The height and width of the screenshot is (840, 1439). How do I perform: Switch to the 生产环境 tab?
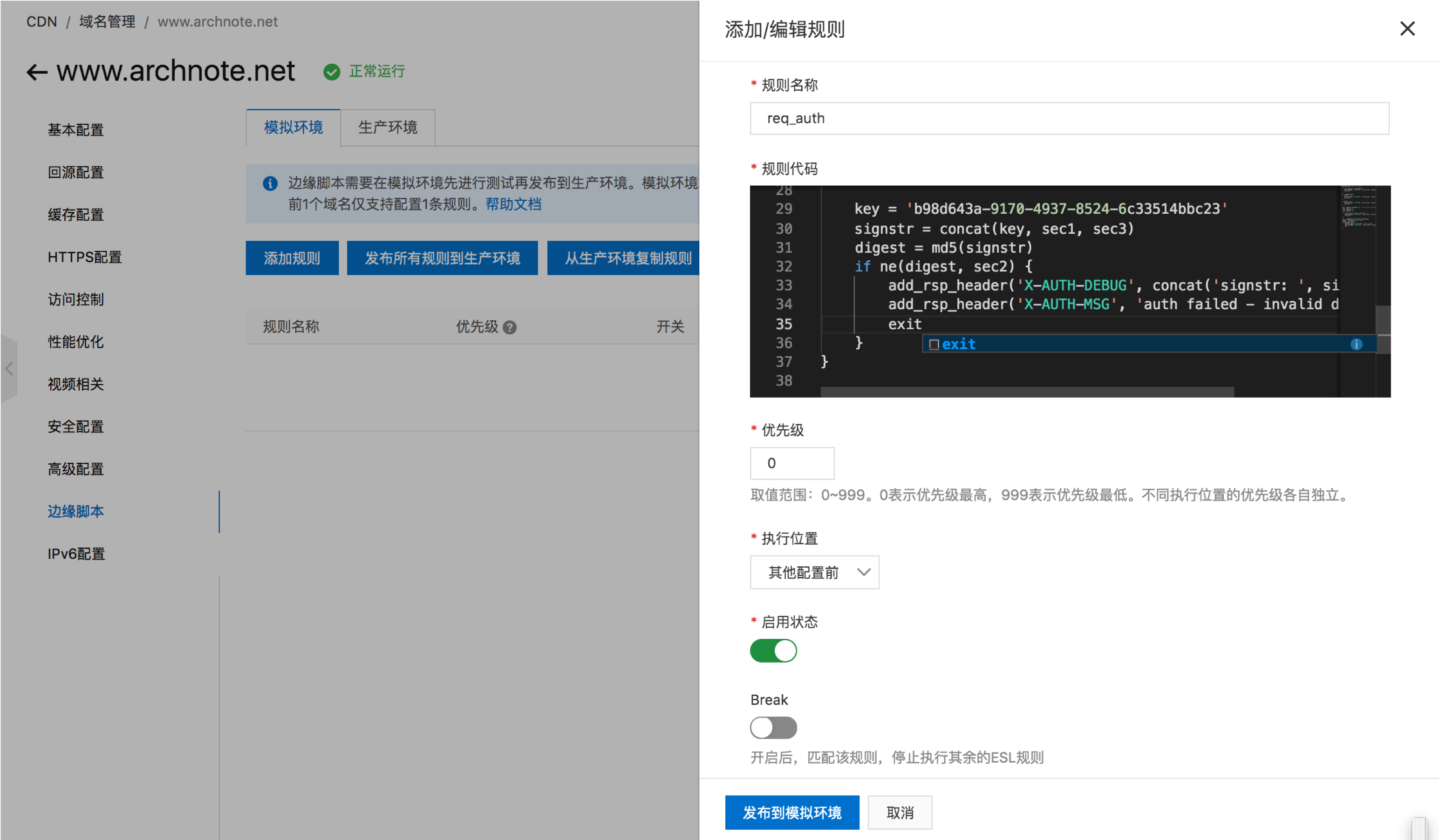388,127
